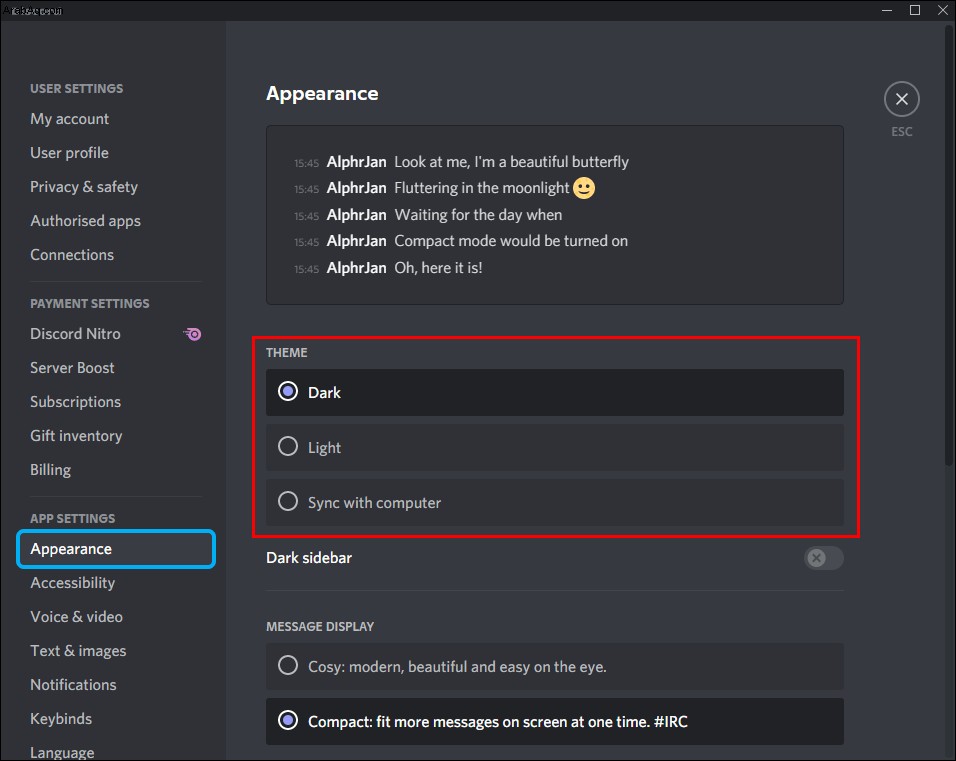The height and width of the screenshot is (761, 956).
Task: Click the 'Fluttering in the moonlight' message text
Action: [481, 188]
